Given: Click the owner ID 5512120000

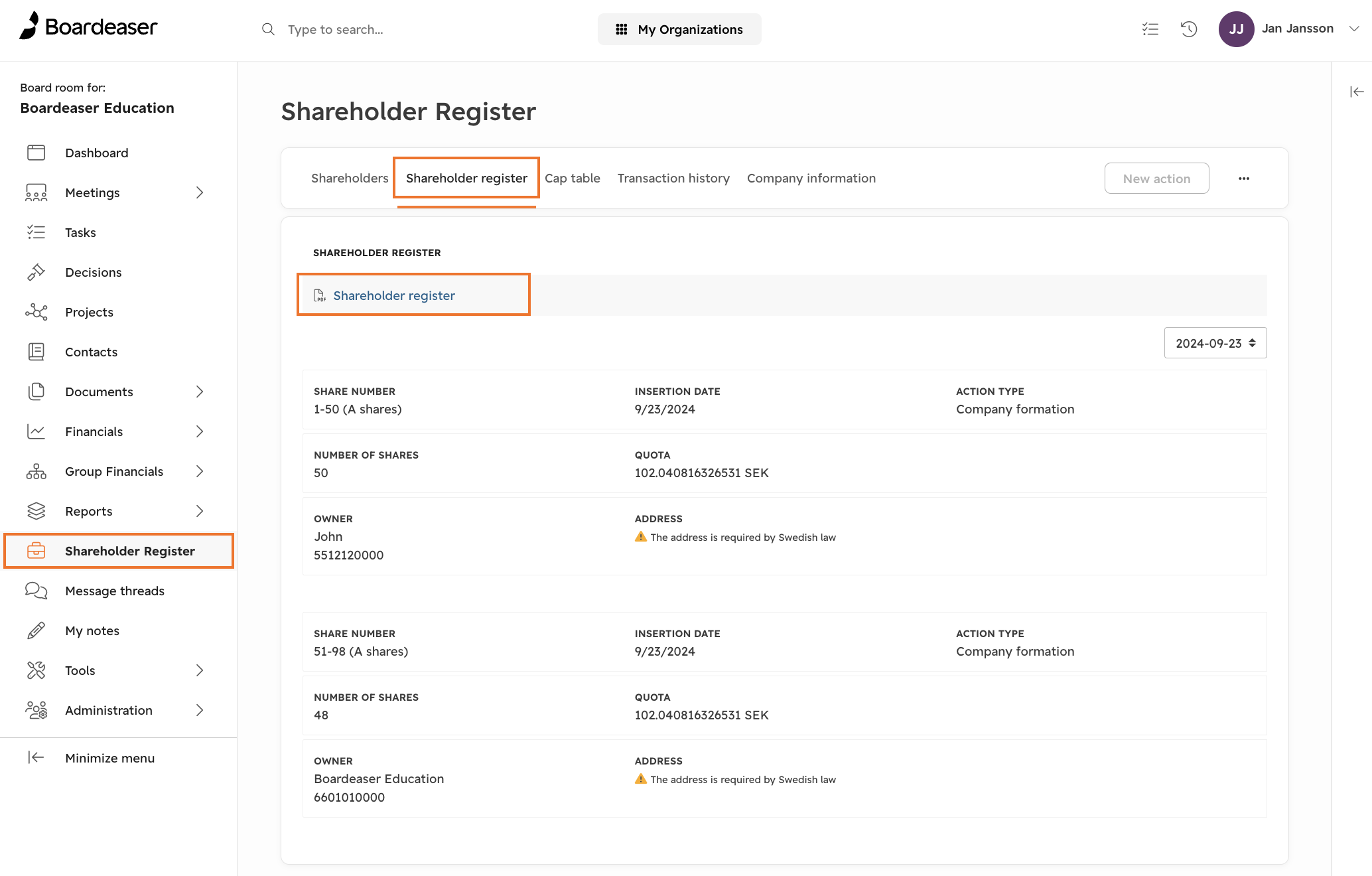Looking at the screenshot, I should click(x=348, y=555).
